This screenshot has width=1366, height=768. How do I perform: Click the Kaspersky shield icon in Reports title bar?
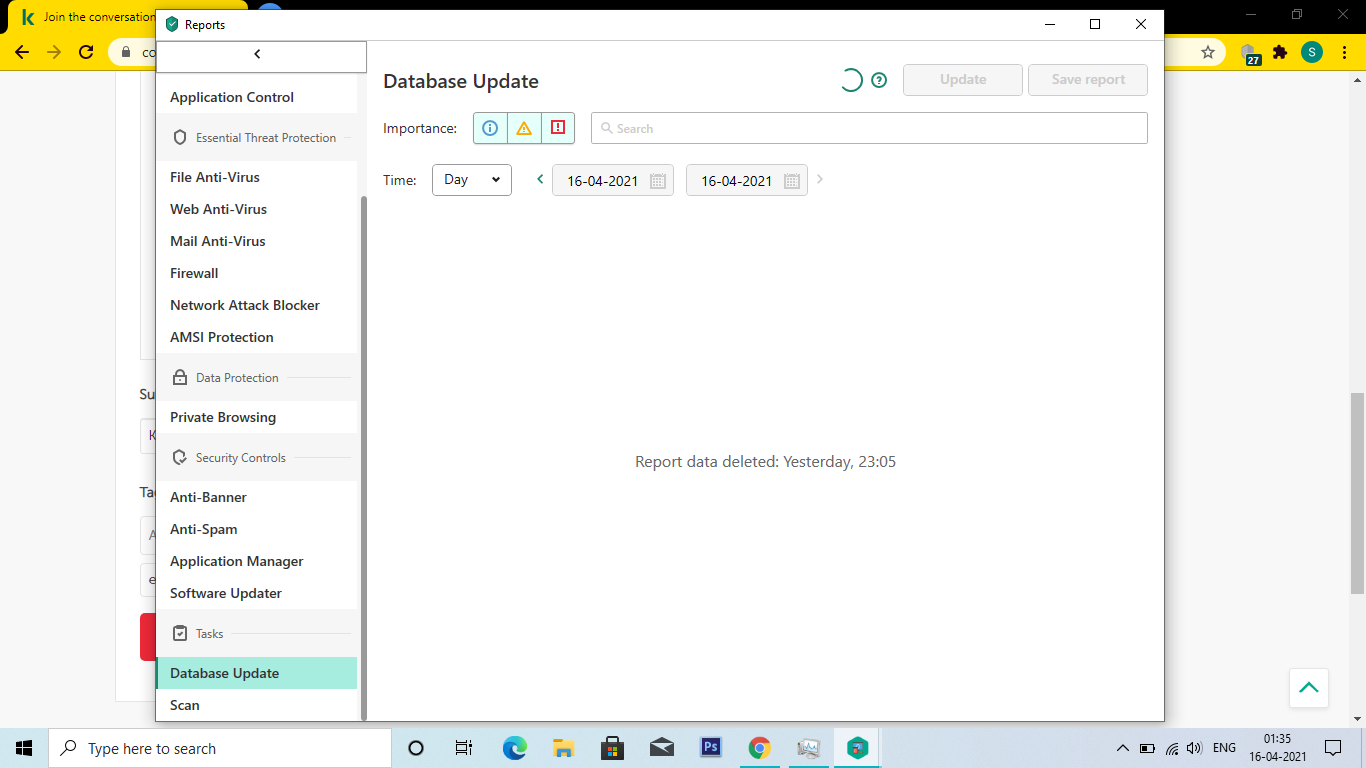click(x=172, y=24)
